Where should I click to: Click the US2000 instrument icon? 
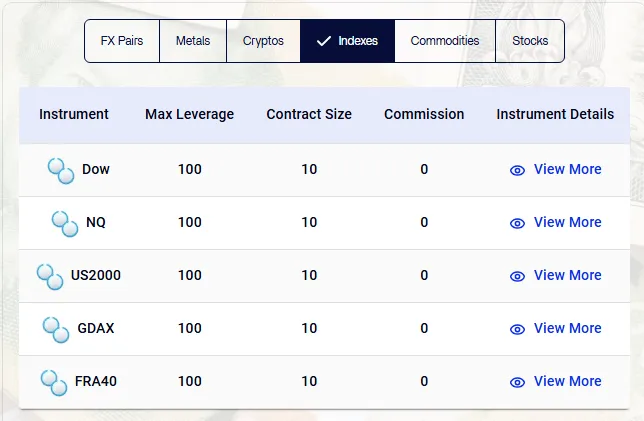coord(50,276)
